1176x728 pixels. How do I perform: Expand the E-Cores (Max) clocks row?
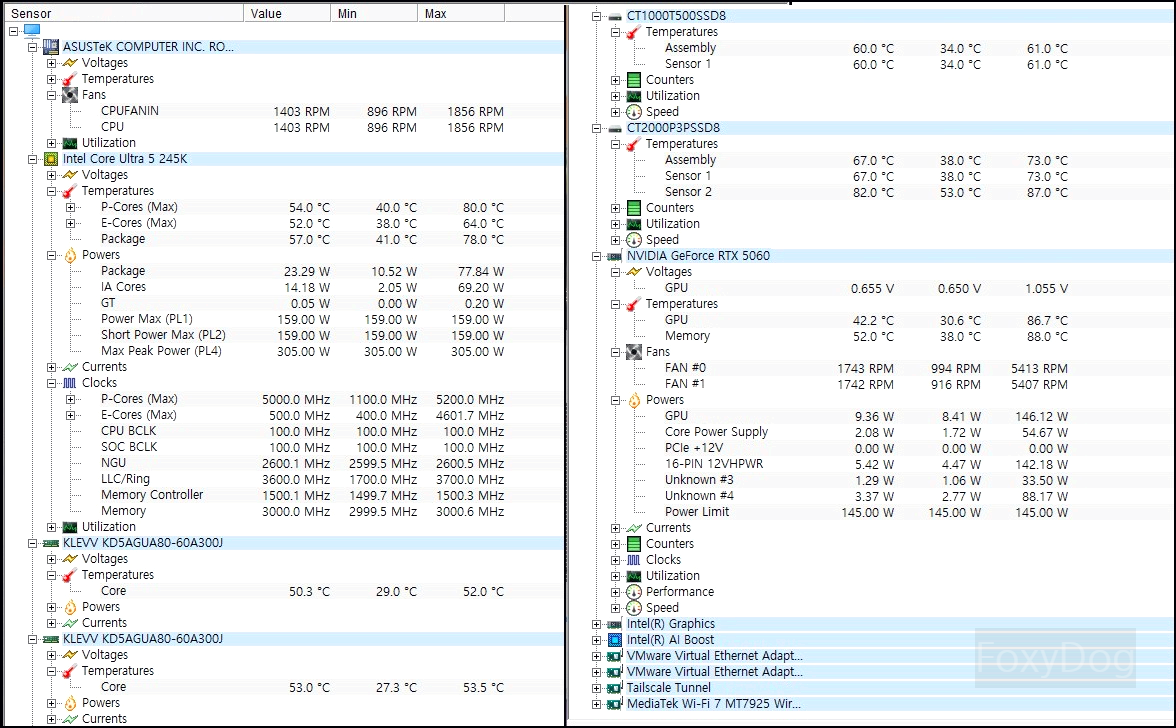(x=70, y=415)
